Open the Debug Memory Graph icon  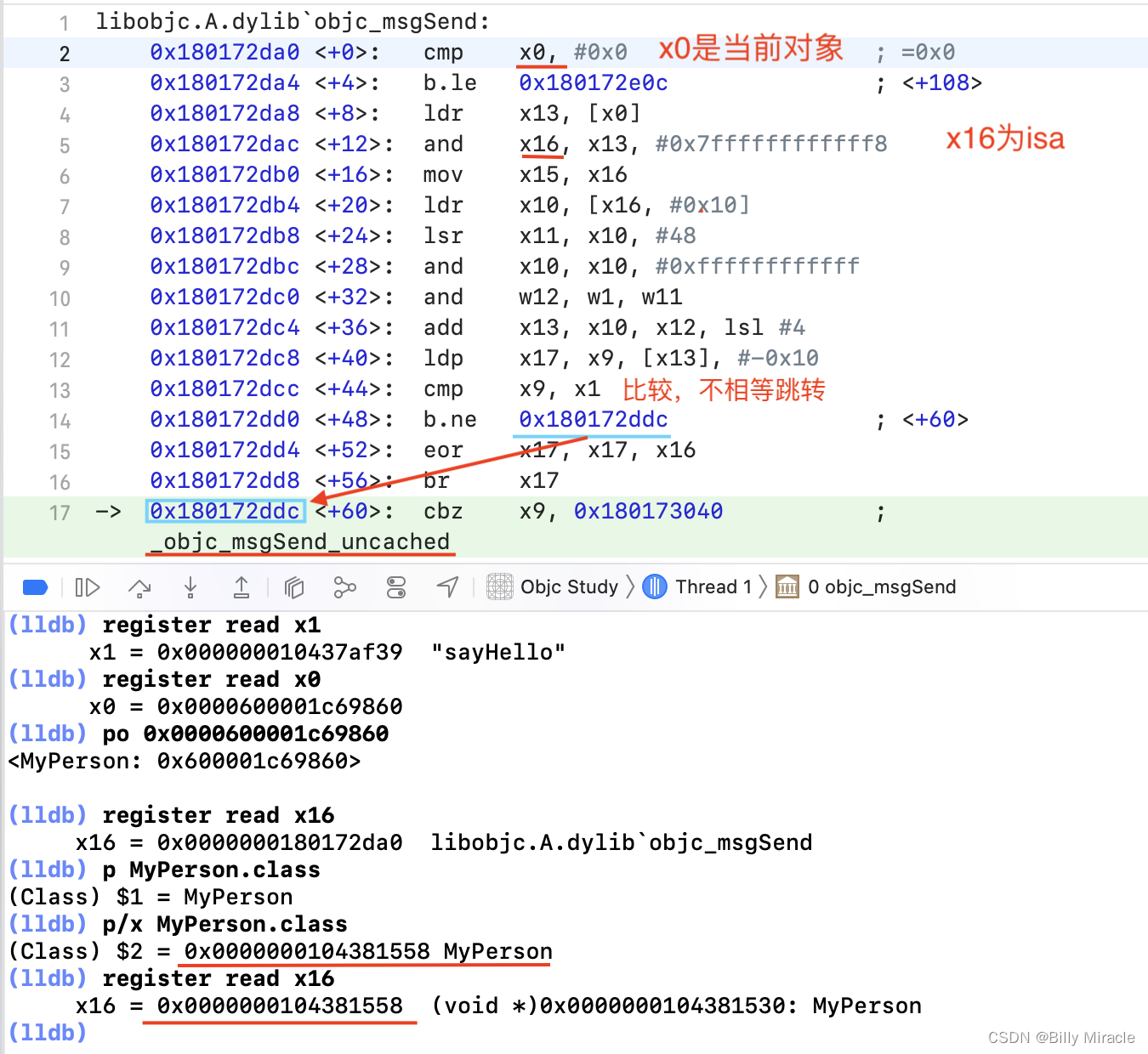(344, 587)
